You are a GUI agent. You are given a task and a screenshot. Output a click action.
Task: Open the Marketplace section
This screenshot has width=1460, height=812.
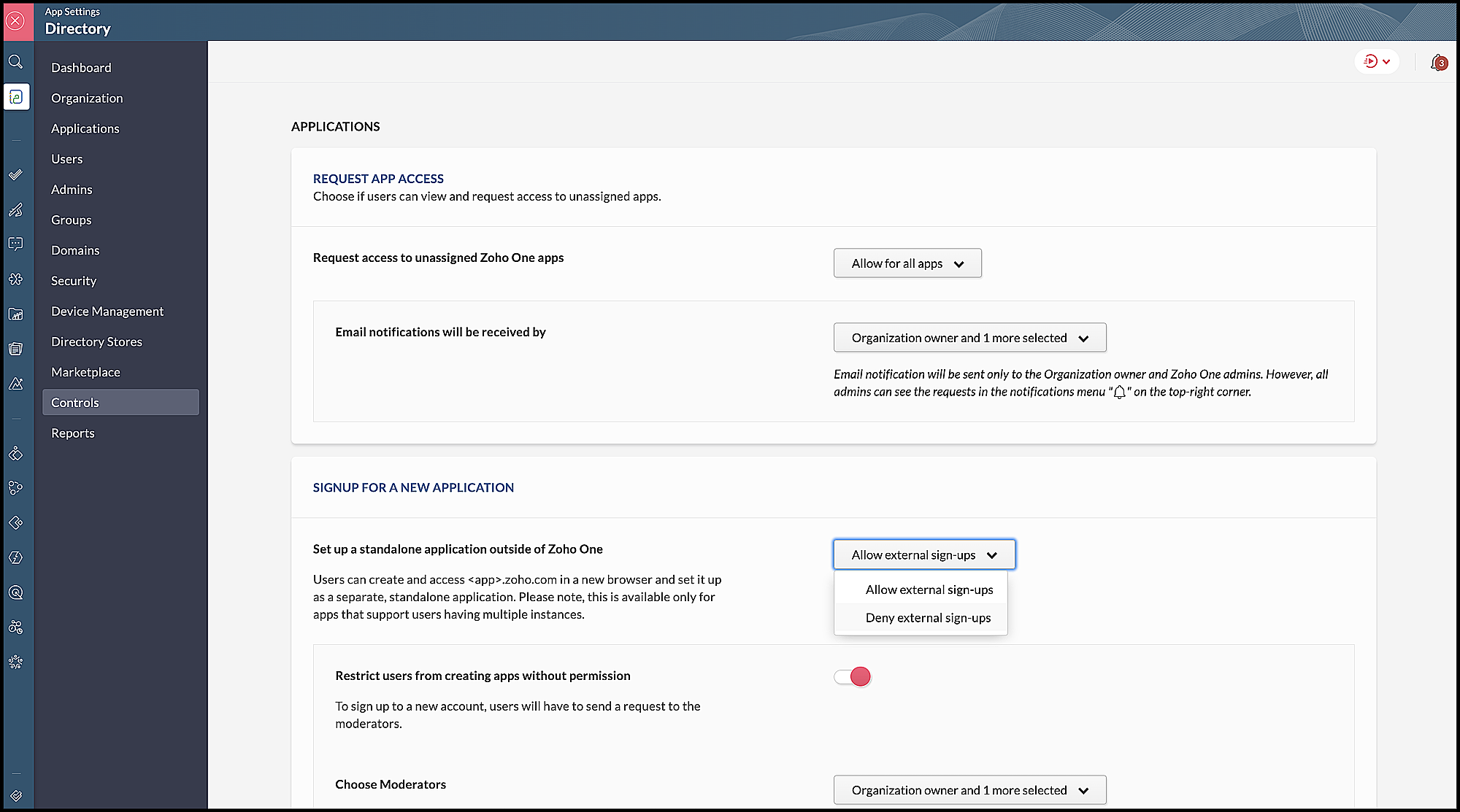(85, 372)
